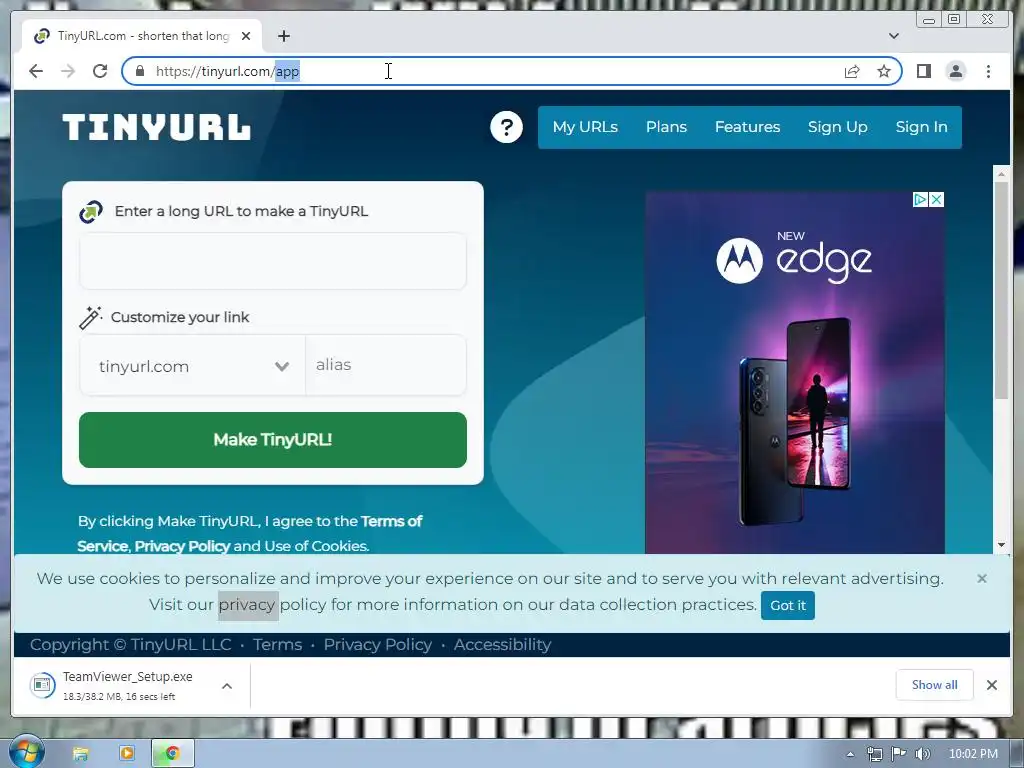
Task: Select the TinyURL.com browser tab
Action: point(142,36)
